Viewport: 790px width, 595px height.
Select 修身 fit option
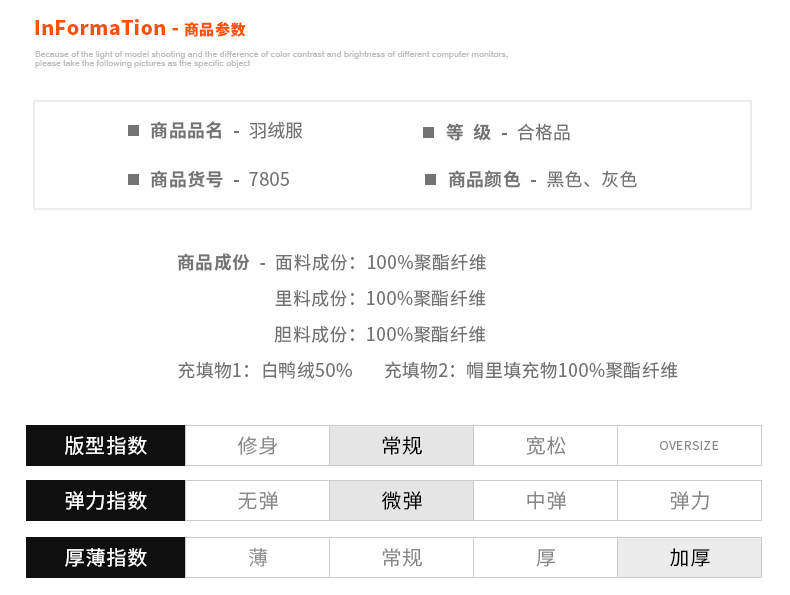[x=258, y=446]
